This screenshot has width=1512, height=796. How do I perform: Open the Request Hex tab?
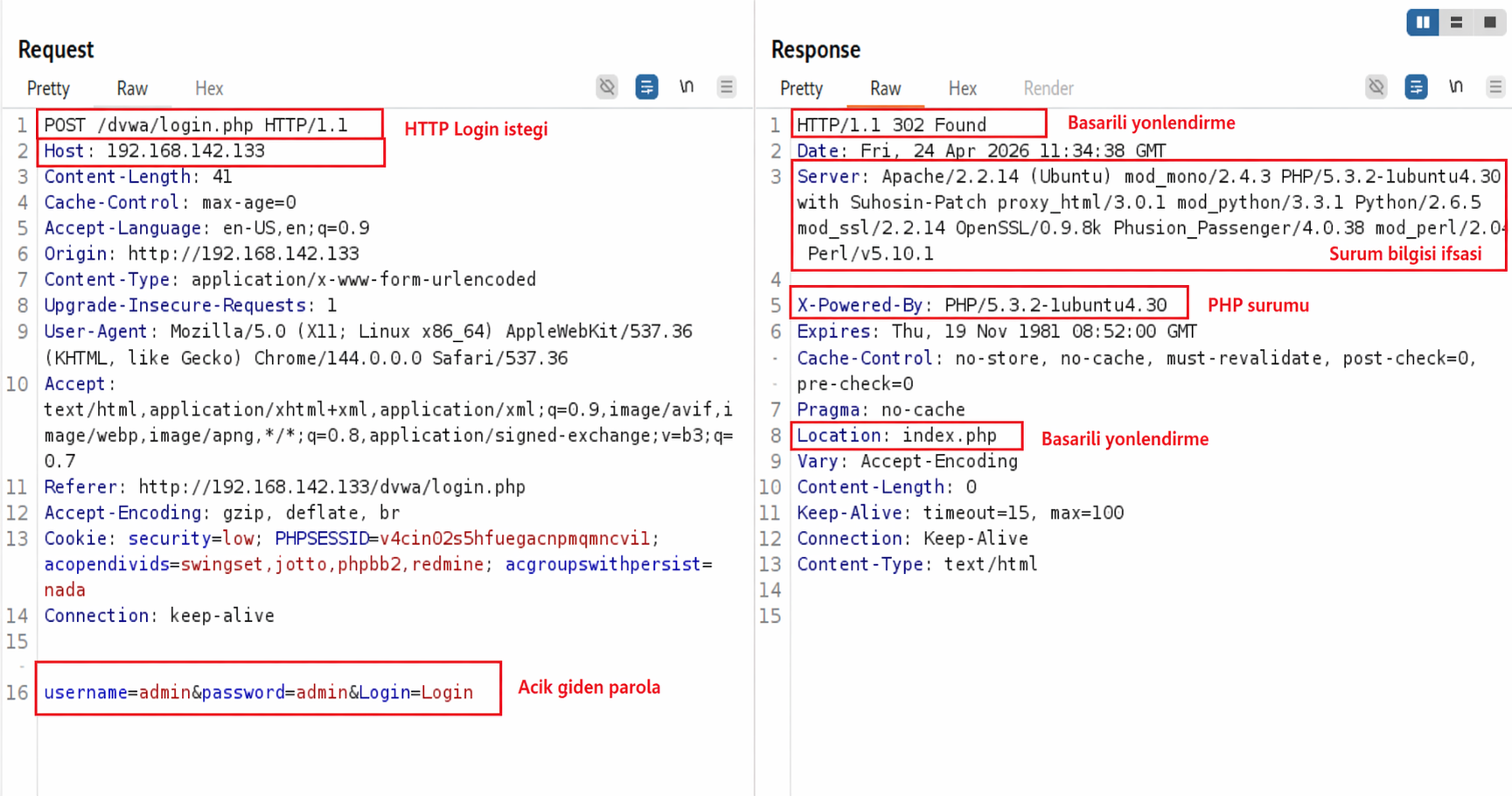coord(209,88)
